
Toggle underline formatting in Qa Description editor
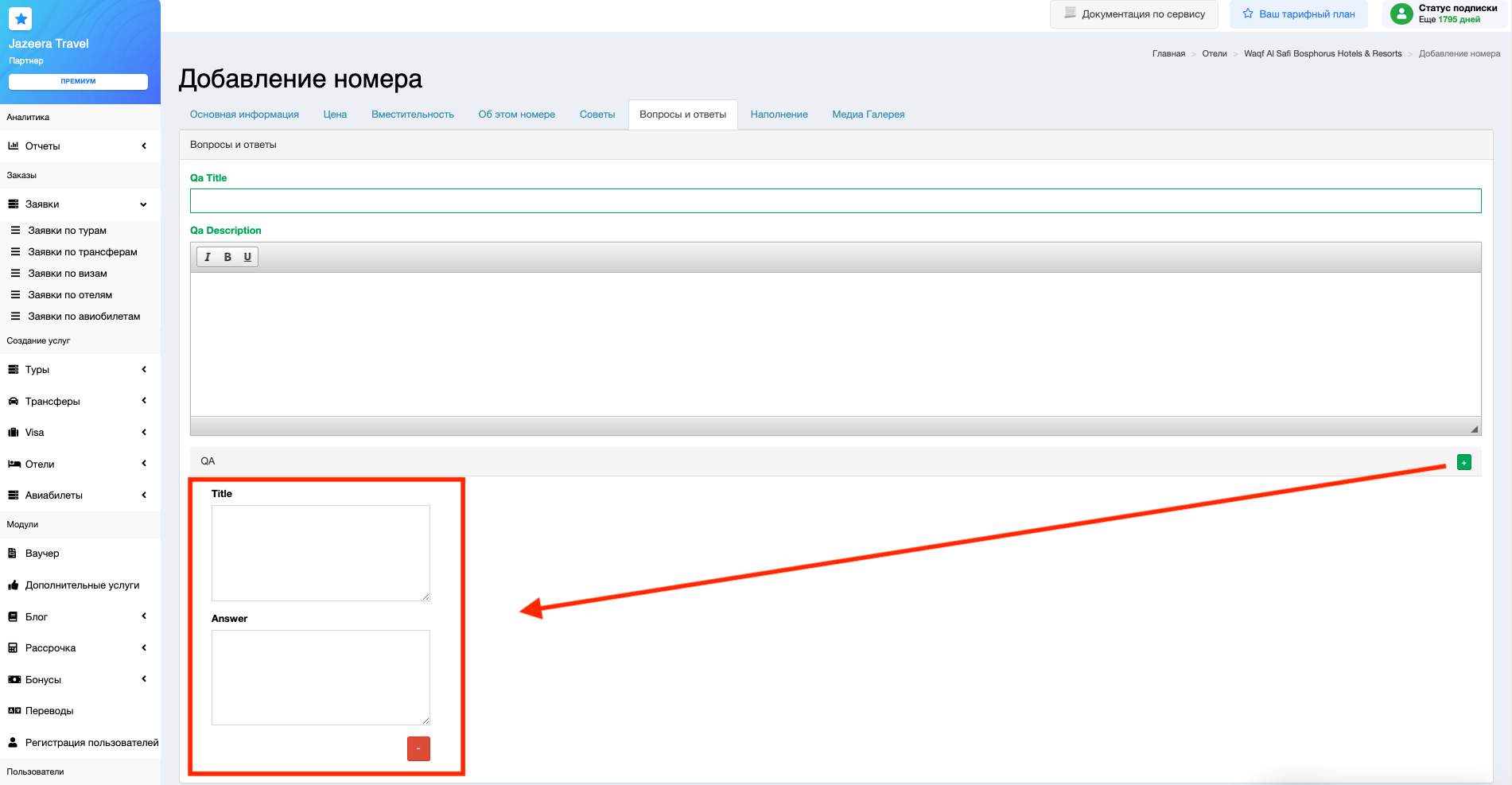(x=247, y=257)
